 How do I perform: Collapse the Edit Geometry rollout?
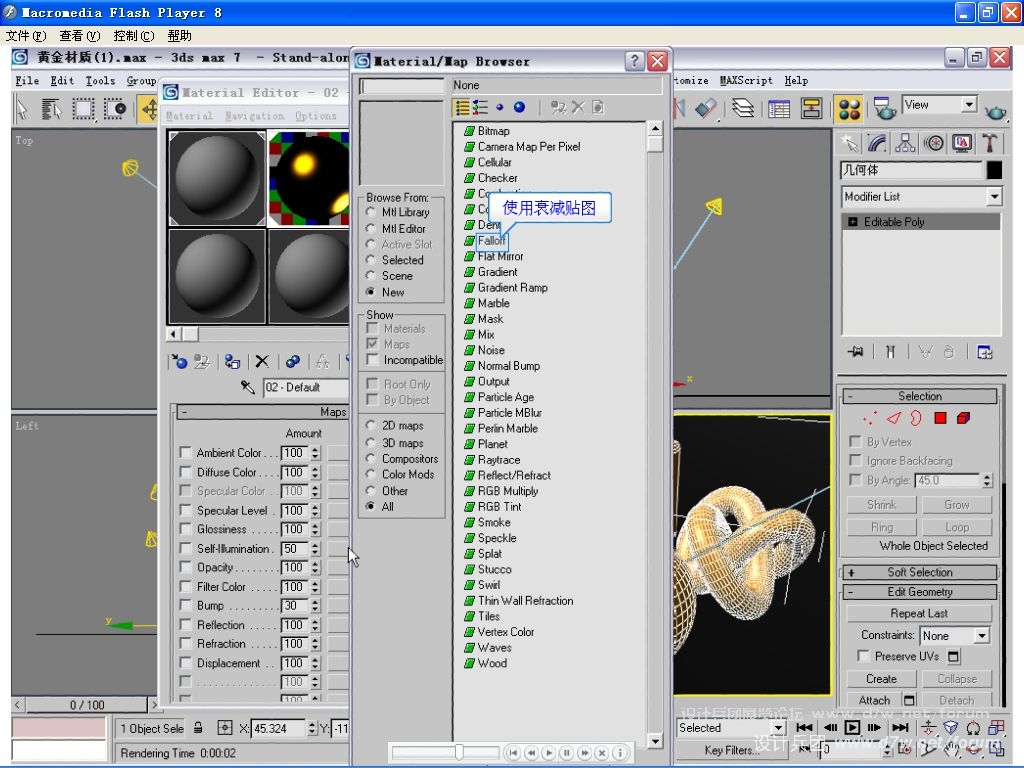click(x=920, y=592)
